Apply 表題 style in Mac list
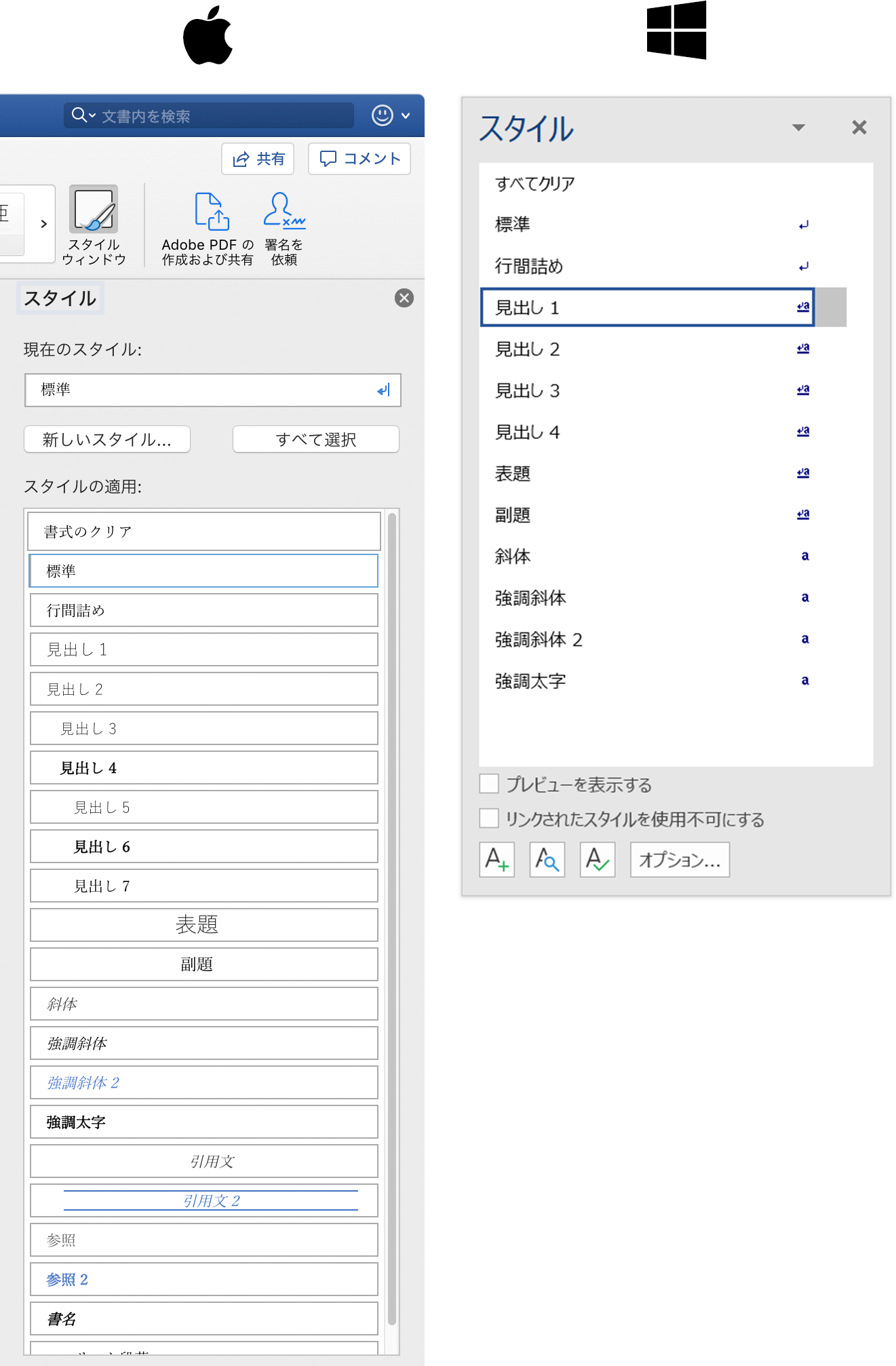 click(x=204, y=925)
